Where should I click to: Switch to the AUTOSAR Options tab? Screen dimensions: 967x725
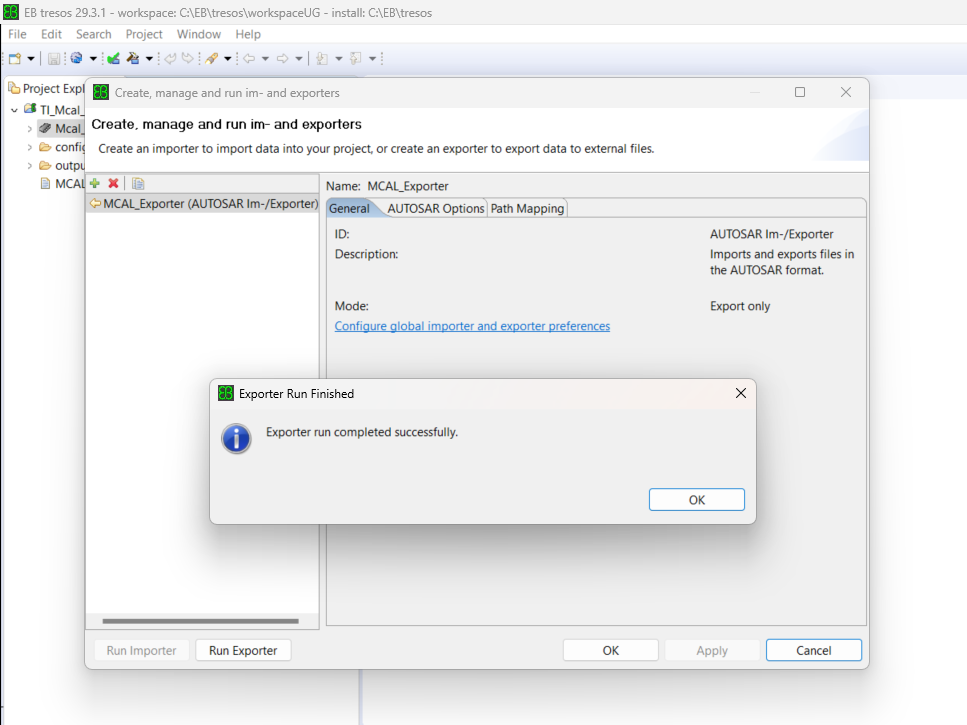click(435, 208)
